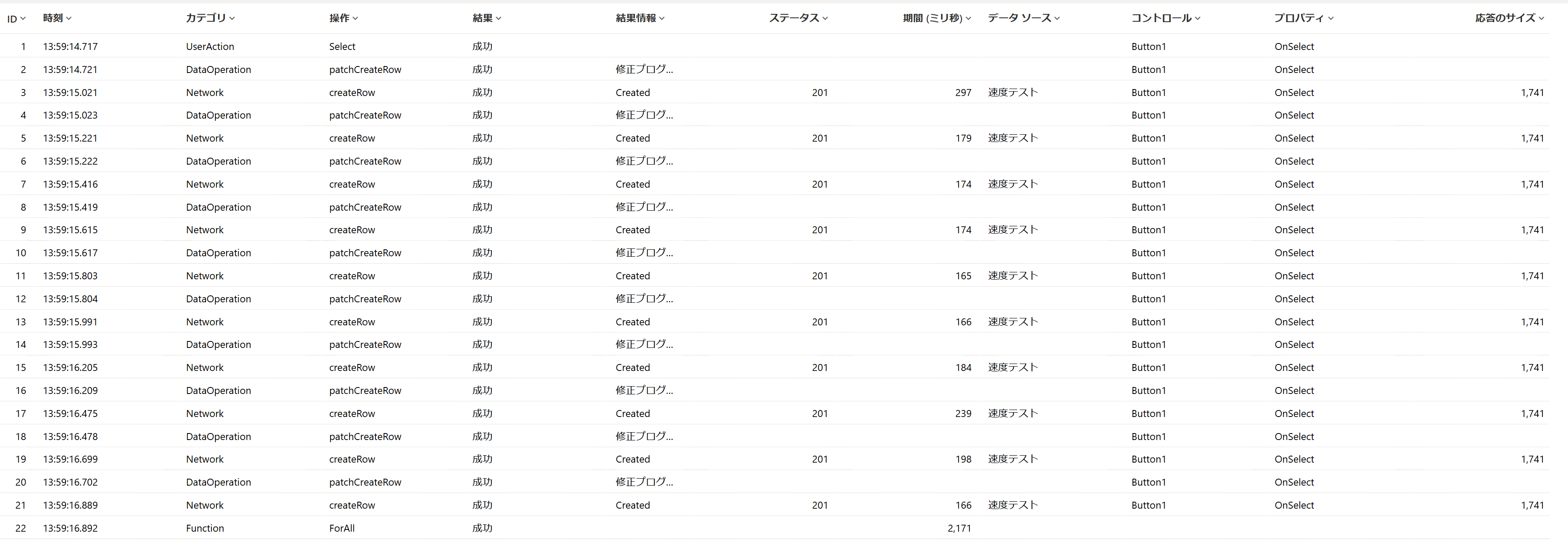Open the 結果 column dropdown
The width and height of the screenshot is (1568, 546).
point(498,18)
